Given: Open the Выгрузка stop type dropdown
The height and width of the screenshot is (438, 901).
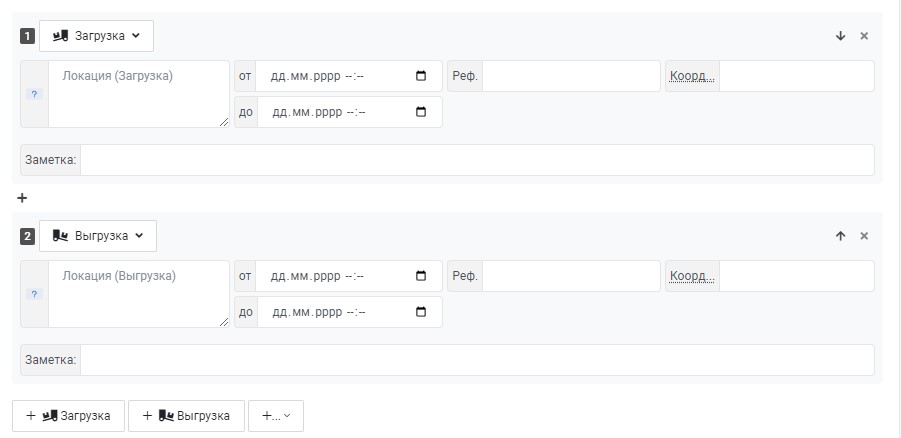Looking at the screenshot, I should point(98,236).
